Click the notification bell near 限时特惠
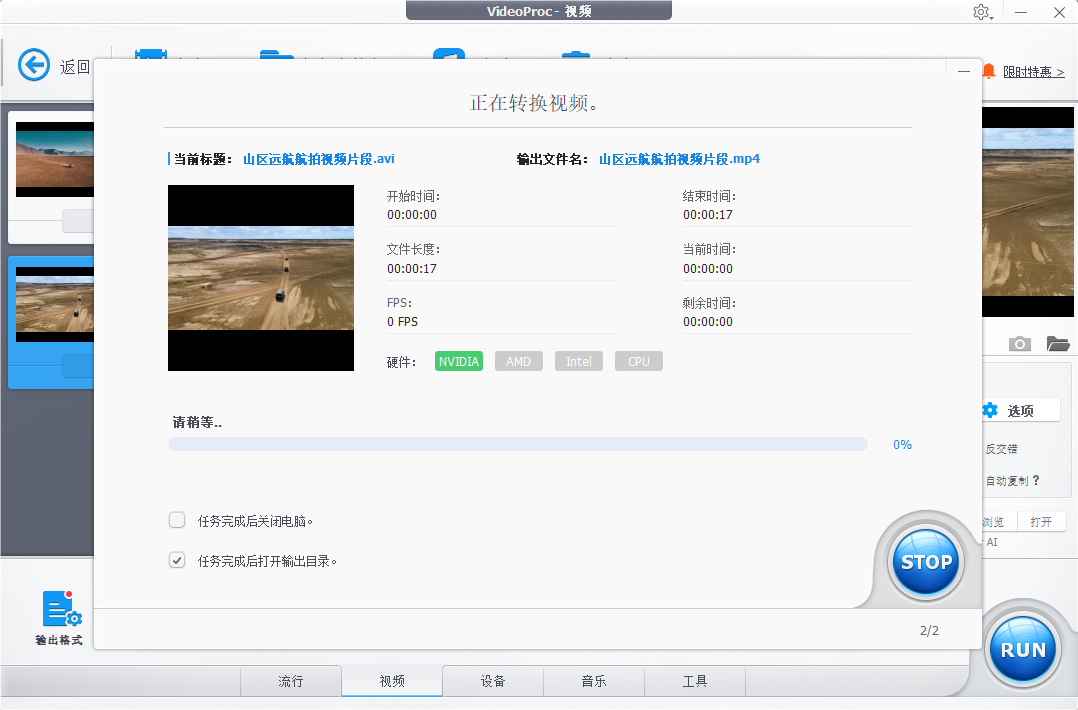Screen dimensions: 1078x710 [x=989, y=71]
